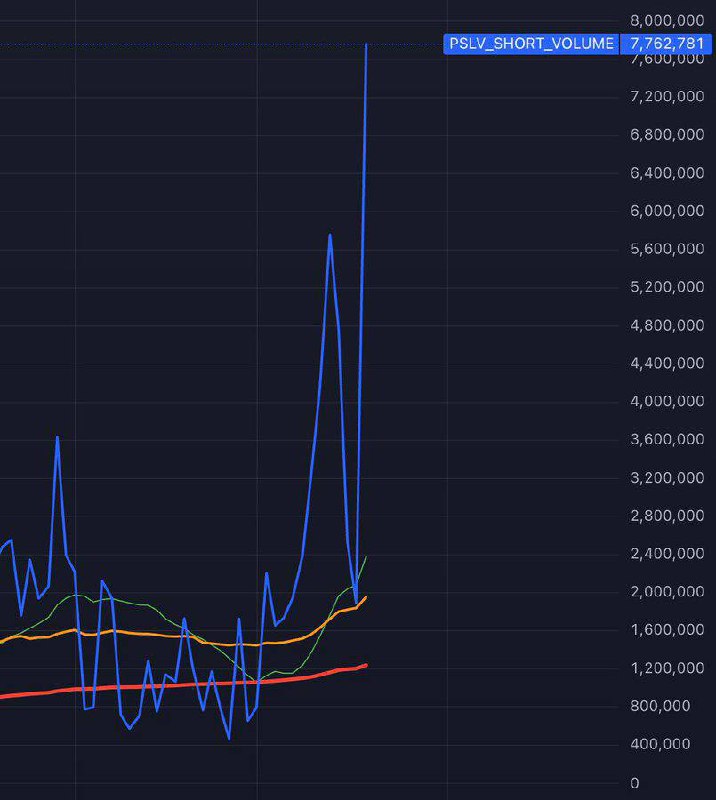
Task: Click the 5,600,000 axis label
Action: tap(667, 248)
